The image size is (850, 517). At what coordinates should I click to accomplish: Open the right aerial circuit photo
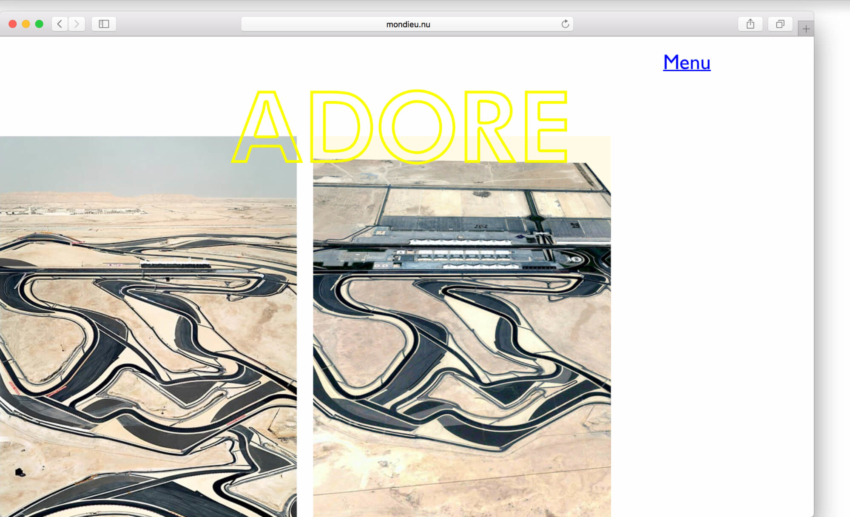462,326
